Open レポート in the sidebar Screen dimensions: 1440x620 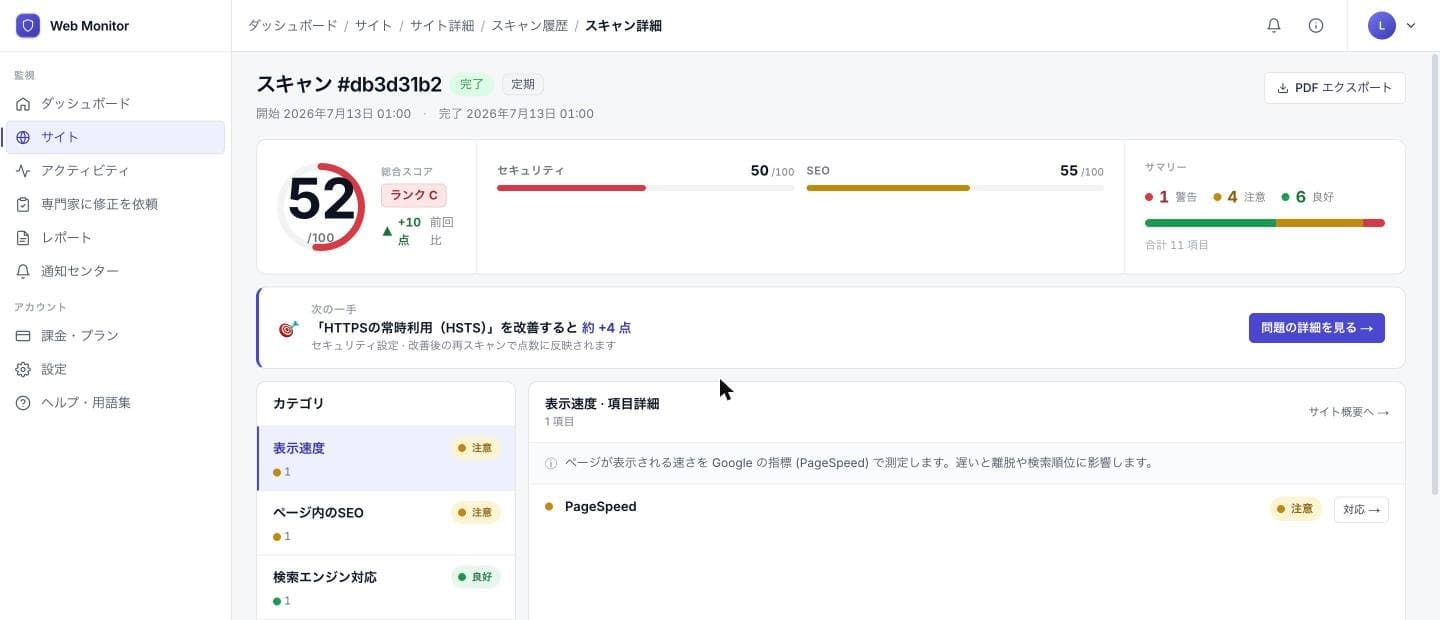(x=115, y=238)
